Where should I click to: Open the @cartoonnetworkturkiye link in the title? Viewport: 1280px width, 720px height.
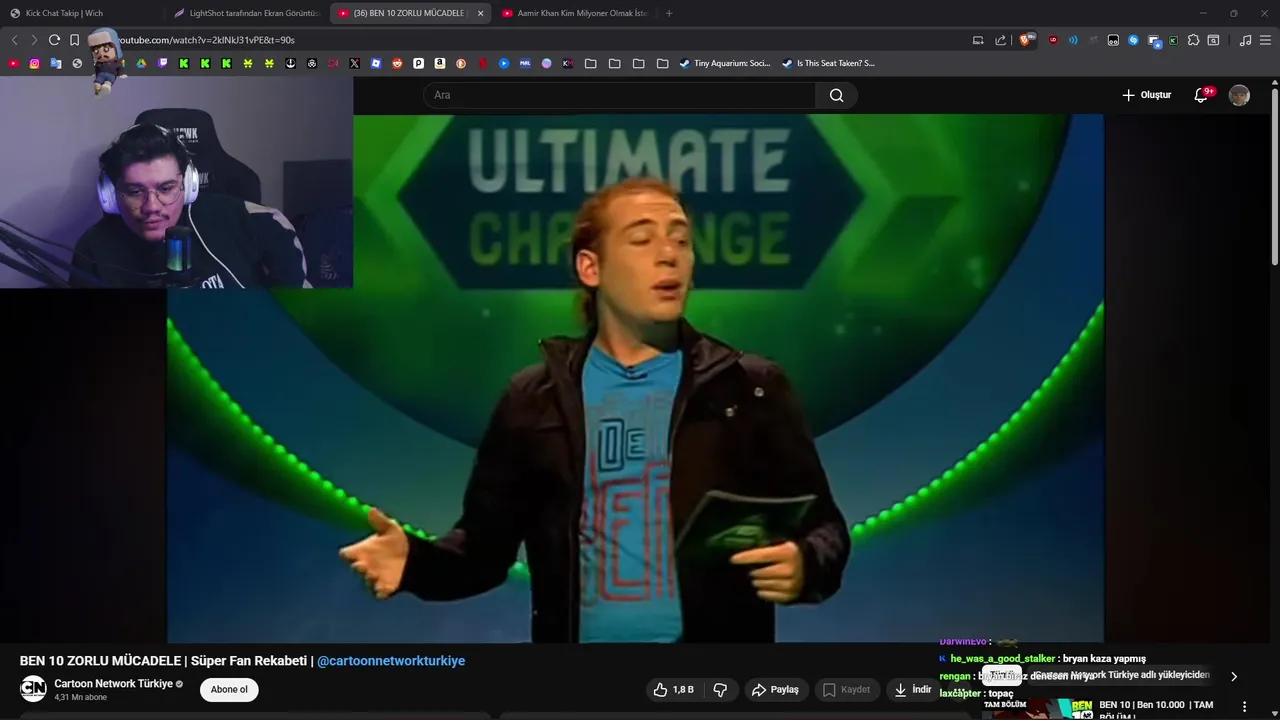click(x=391, y=661)
